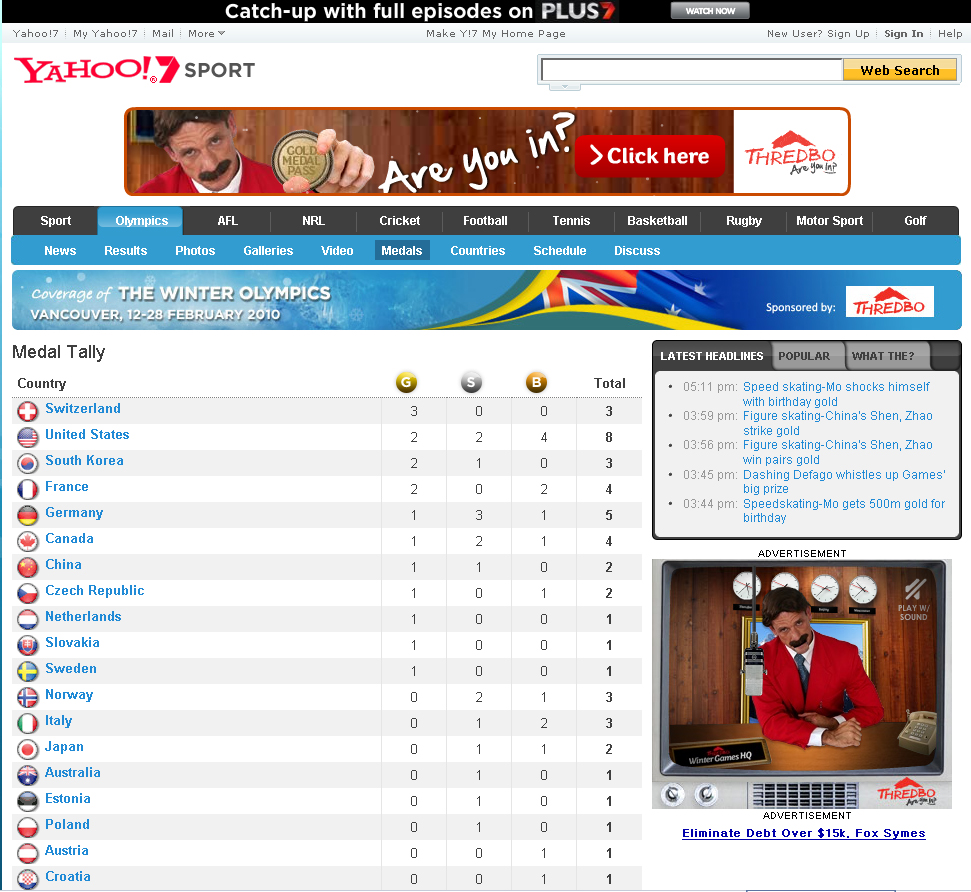Click the Germany flag icon

pos(27,515)
